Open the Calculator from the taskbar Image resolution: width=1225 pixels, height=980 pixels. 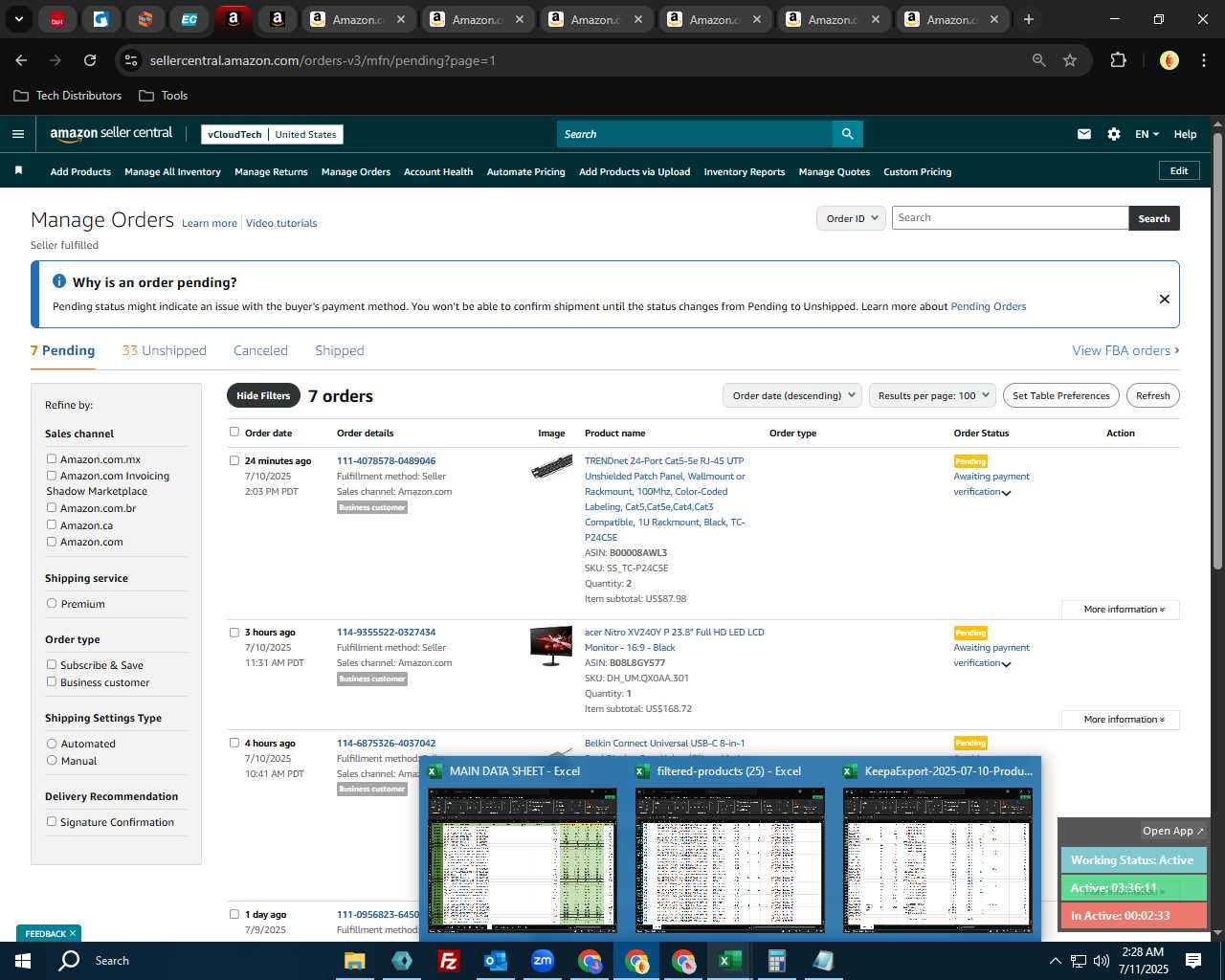pyautogui.click(x=776, y=961)
